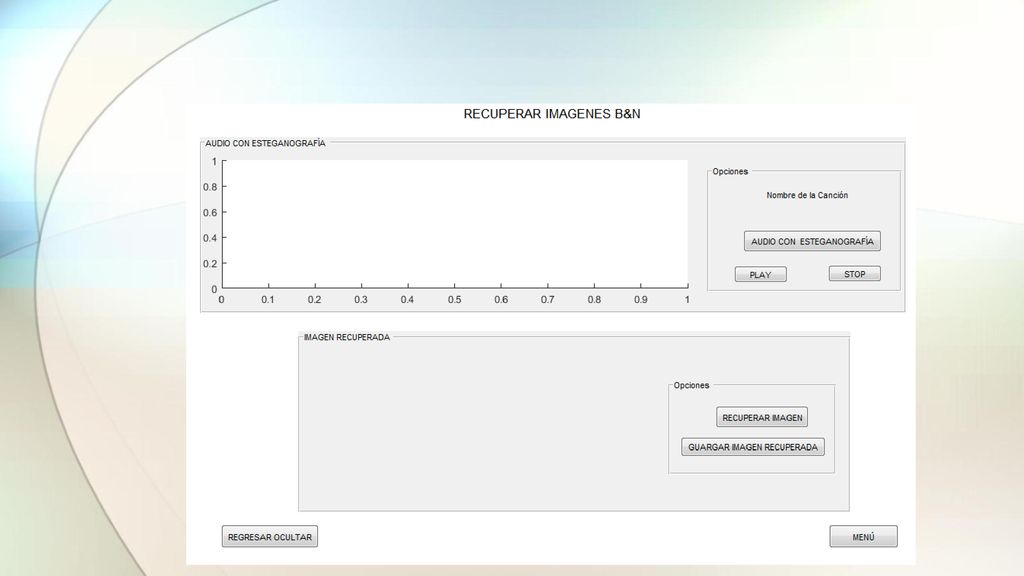Click the y-axis tick label 0.6
Viewport: 1024px width, 576px height.
coord(210,212)
